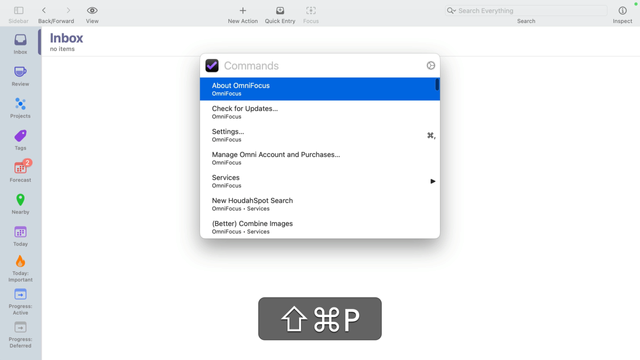Open the Forecast perspective with badge

coord(20,171)
